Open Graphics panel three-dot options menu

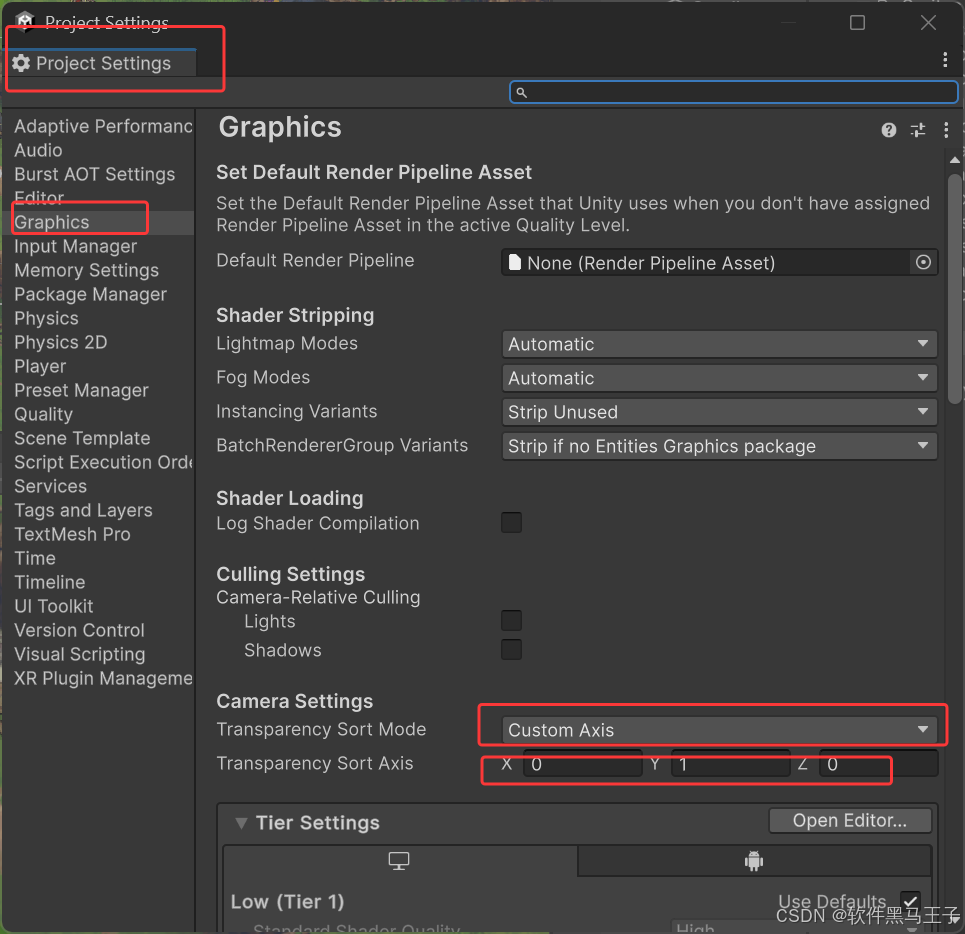[946, 130]
